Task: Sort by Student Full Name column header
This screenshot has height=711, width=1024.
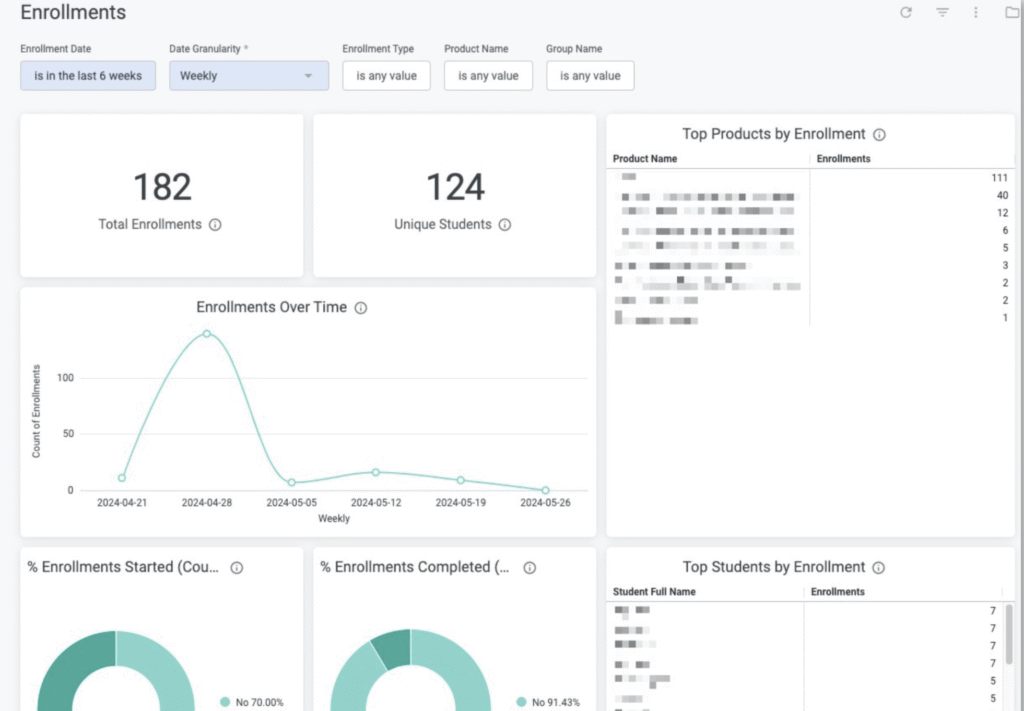Action: [654, 592]
